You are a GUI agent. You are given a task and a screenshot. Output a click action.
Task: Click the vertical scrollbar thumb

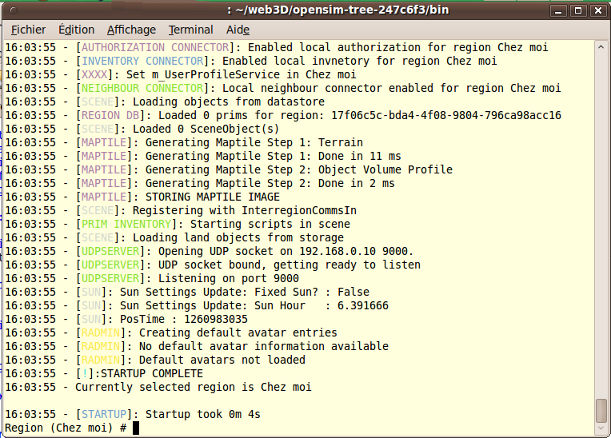point(601,411)
